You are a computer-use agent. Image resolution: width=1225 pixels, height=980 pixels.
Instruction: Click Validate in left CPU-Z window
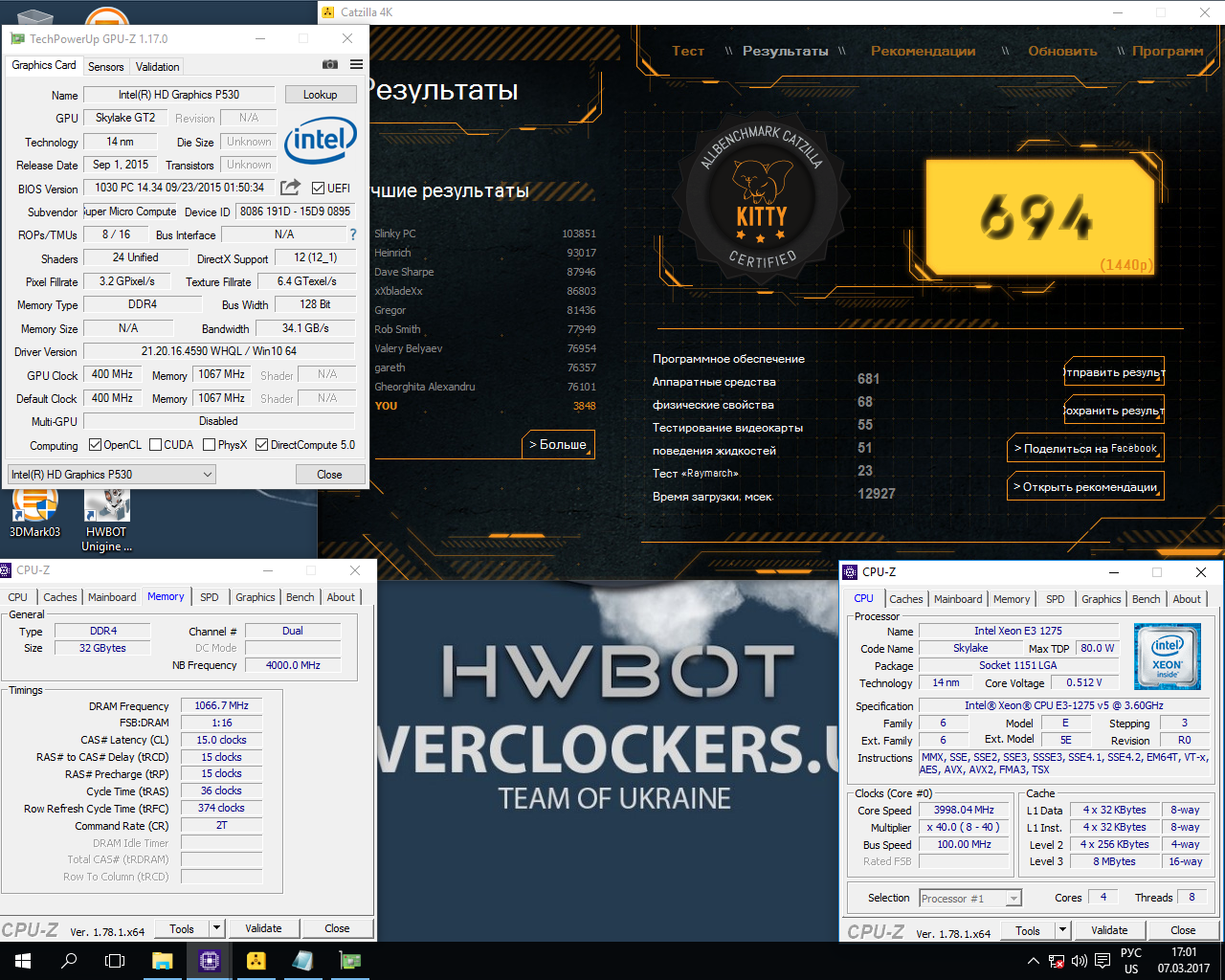(x=263, y=928)
